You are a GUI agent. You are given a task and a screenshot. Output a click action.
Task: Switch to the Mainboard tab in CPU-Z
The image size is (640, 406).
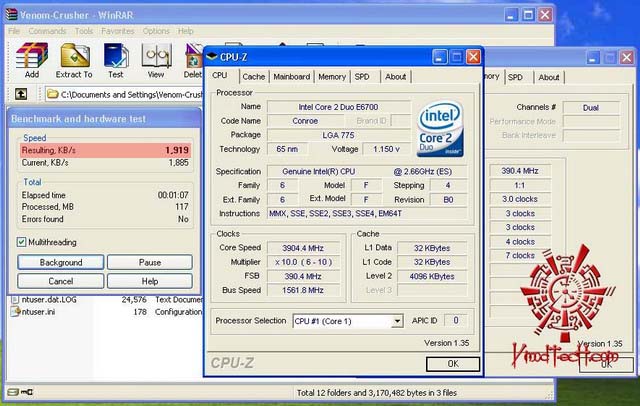click(x=291, y=77)
